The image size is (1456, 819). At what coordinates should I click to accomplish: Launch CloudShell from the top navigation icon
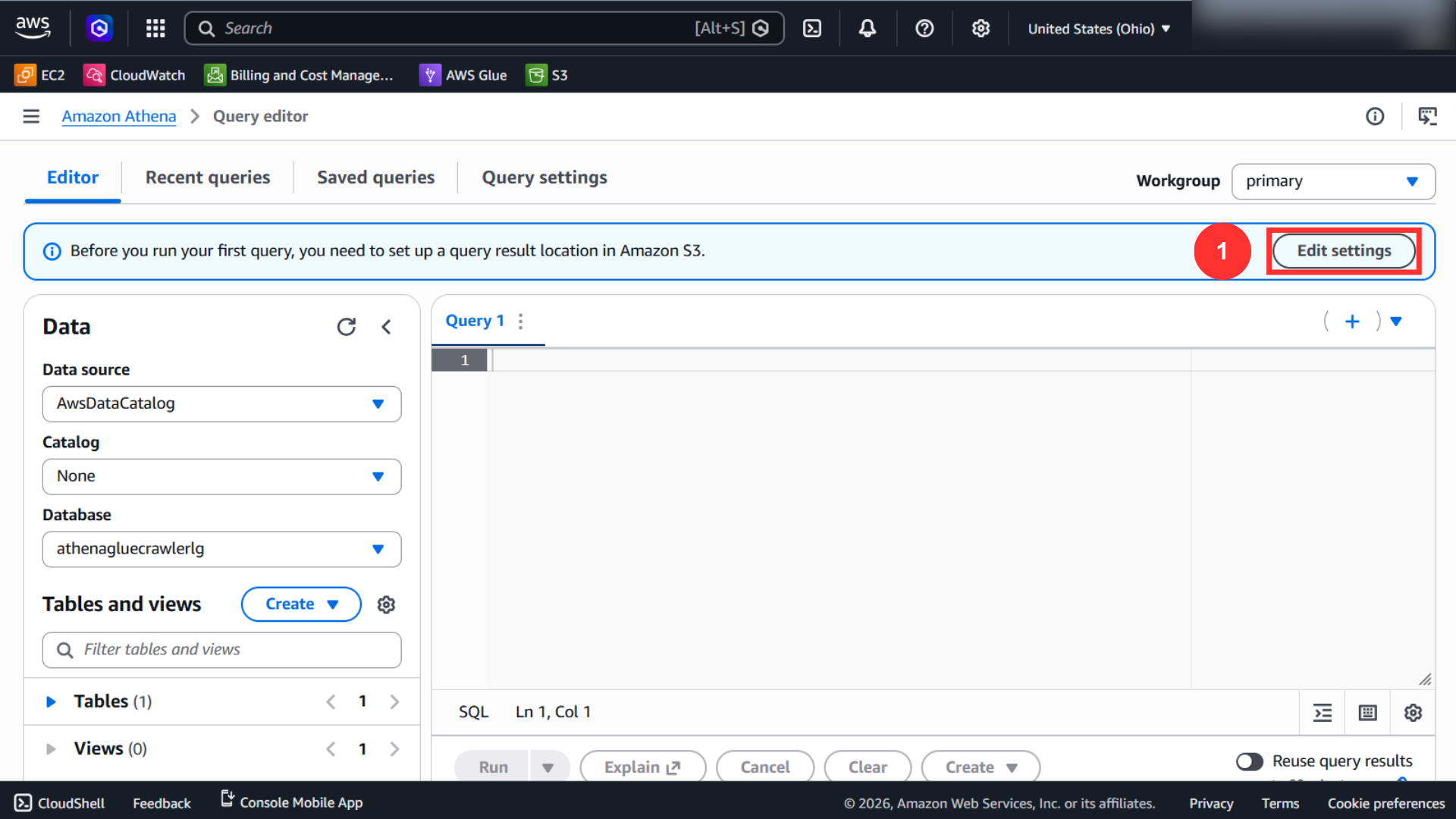[812, 28]
